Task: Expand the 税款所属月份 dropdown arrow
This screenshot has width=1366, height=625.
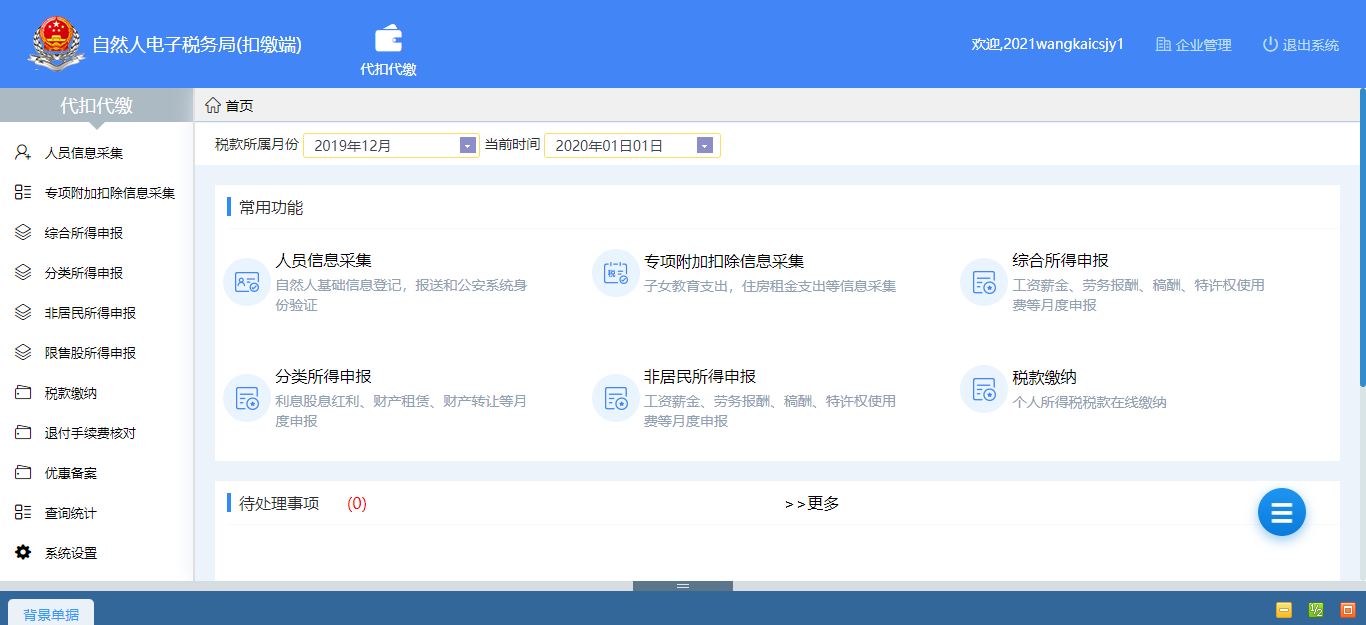Action: [467, 146]
